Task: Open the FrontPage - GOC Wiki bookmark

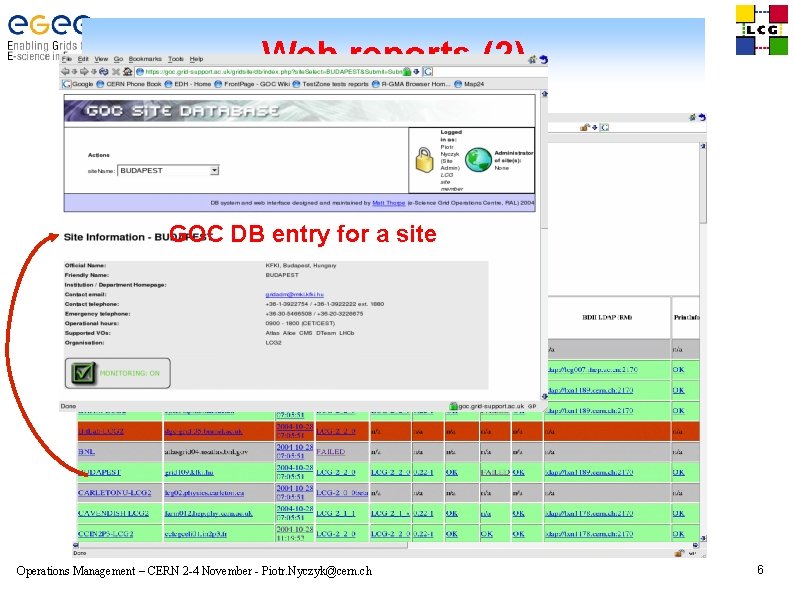Action: pyautogui.click(x=252, y=84)
